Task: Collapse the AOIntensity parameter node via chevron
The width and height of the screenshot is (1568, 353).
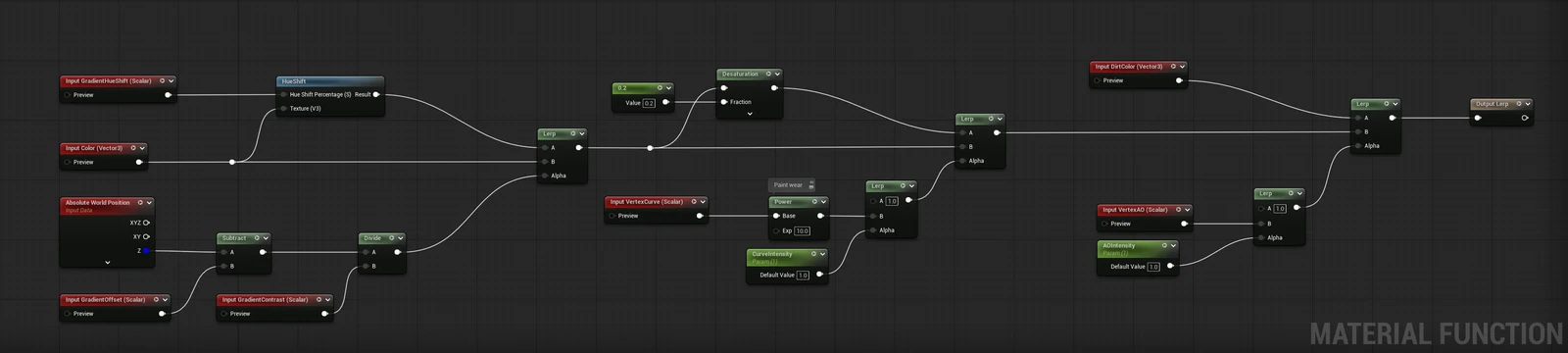Action: tap(1174, 246)
